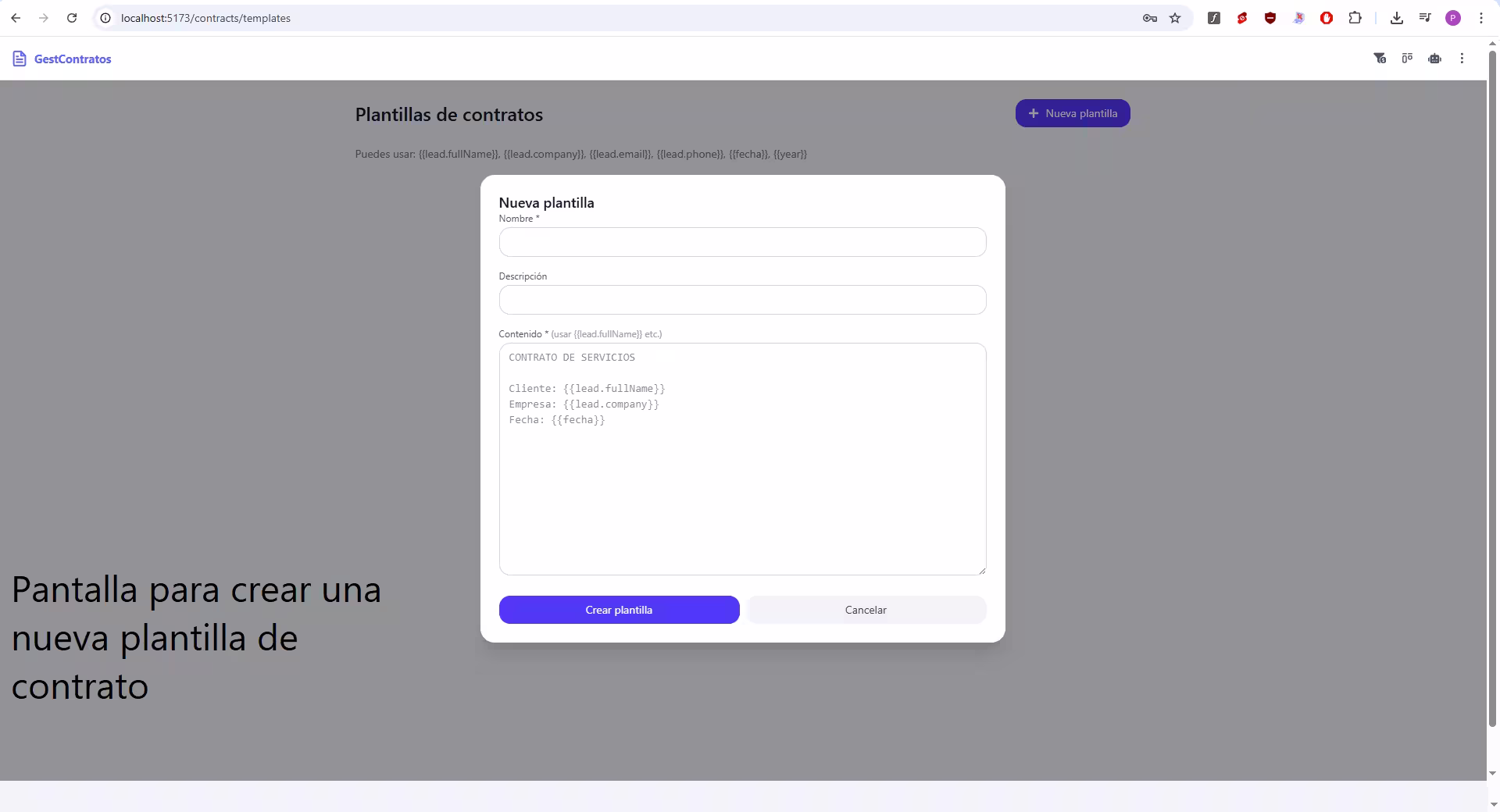1500x812 pixels.
Task: Open the robot AI assistant icon
Action: (x=1434, y=58)
